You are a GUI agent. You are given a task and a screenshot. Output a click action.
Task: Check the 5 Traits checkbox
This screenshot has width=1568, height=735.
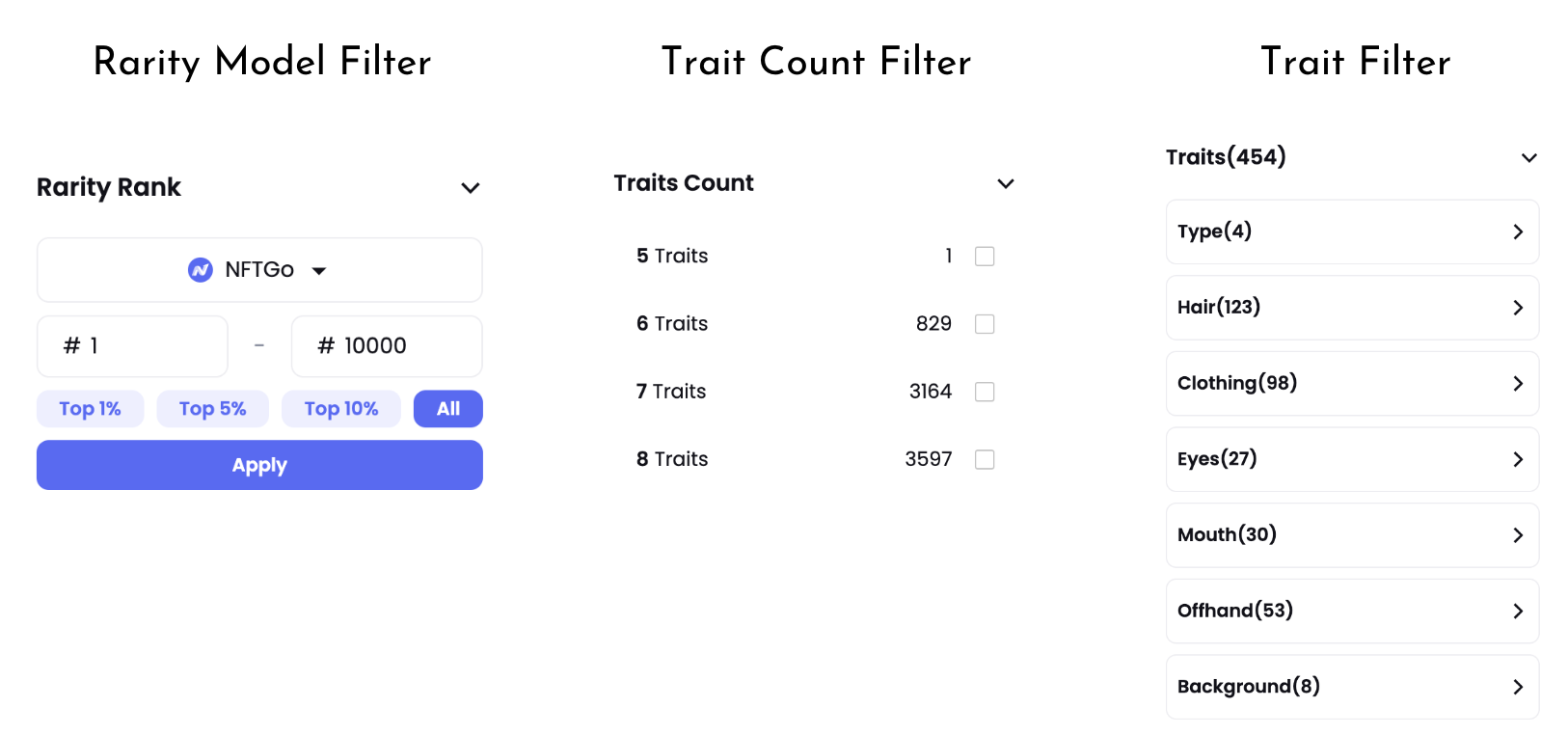[x=985, y=257]
